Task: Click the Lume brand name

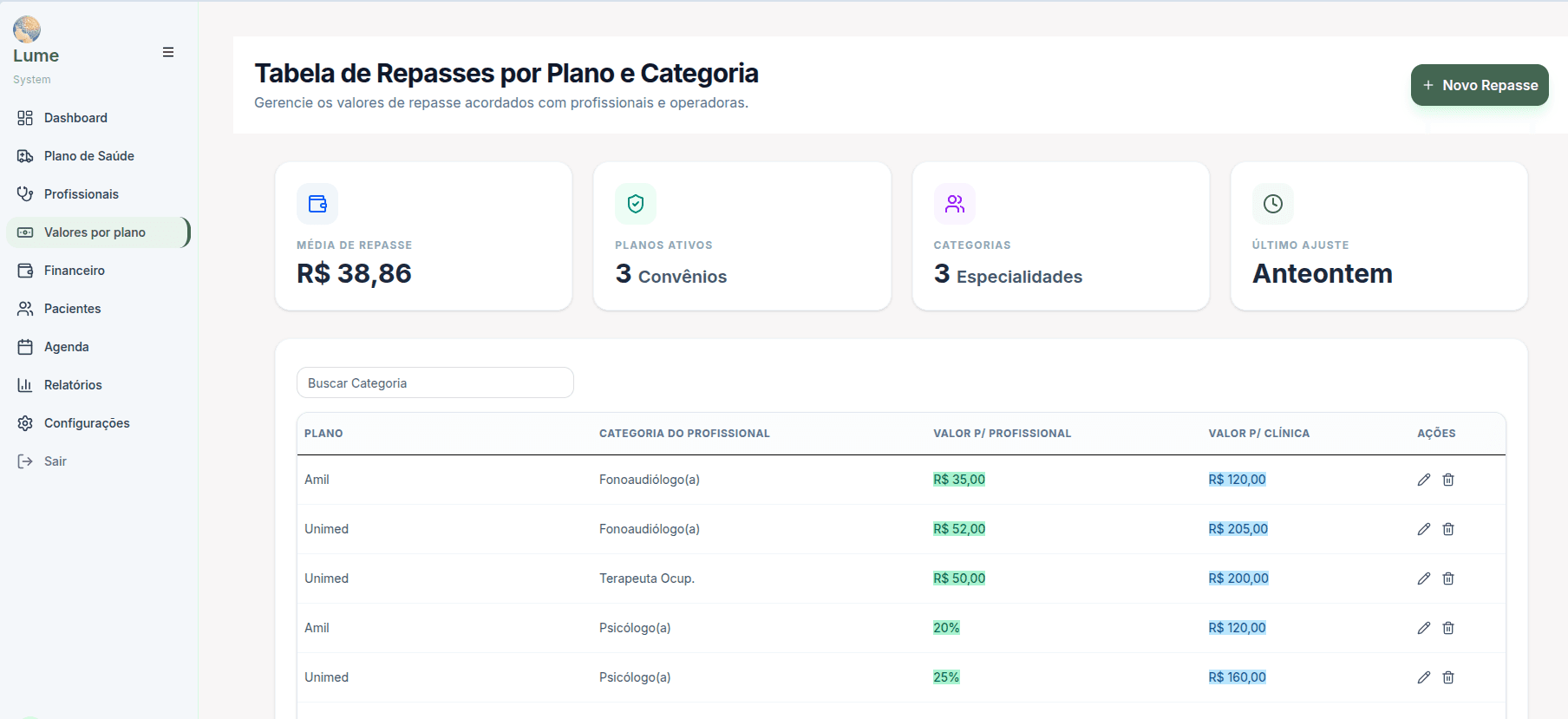Action: coord(36,56)
